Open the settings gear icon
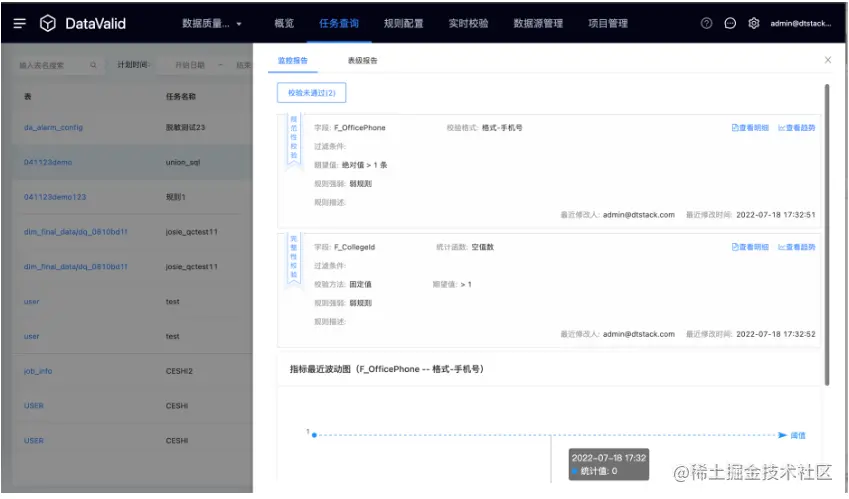This screenshot has height=499, width=849. 754,23
